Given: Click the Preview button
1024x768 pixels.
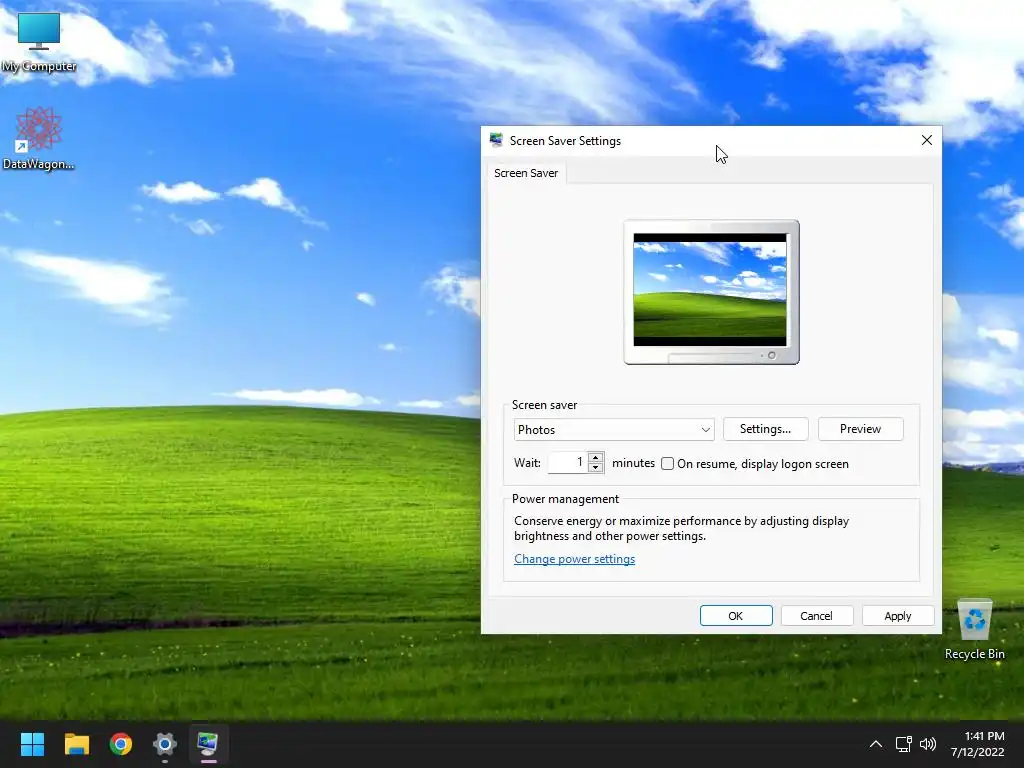Looking at the screenshot, I should pyautogui.click(x=860, y=429).
